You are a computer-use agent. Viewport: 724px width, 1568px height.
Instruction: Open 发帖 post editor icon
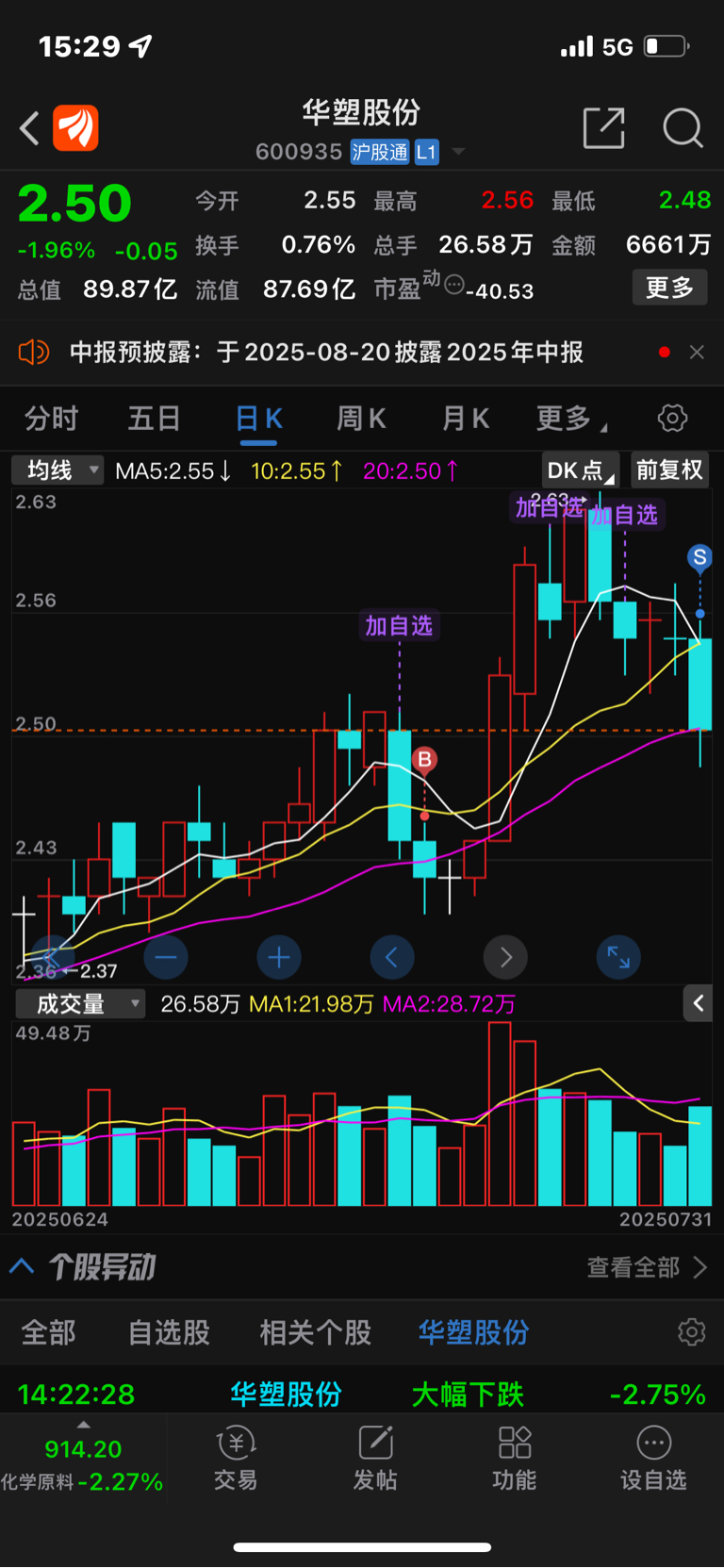coord(375,1458)
